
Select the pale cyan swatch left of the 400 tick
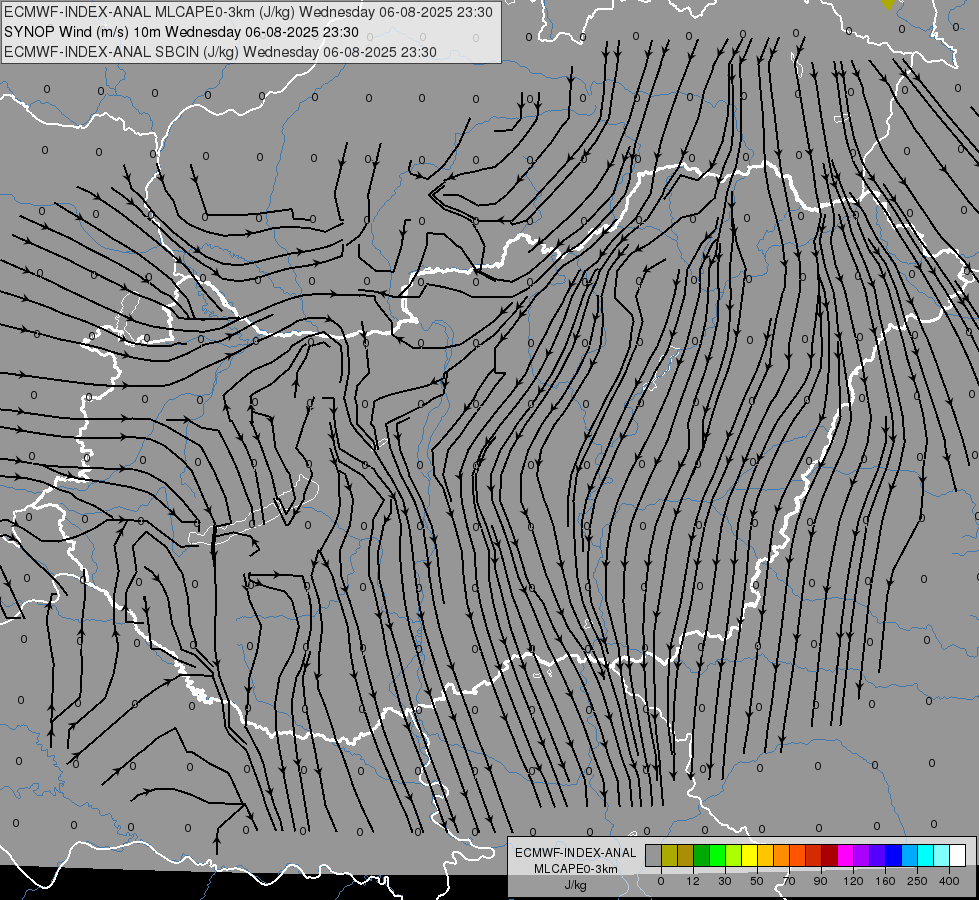pos(942,855)
